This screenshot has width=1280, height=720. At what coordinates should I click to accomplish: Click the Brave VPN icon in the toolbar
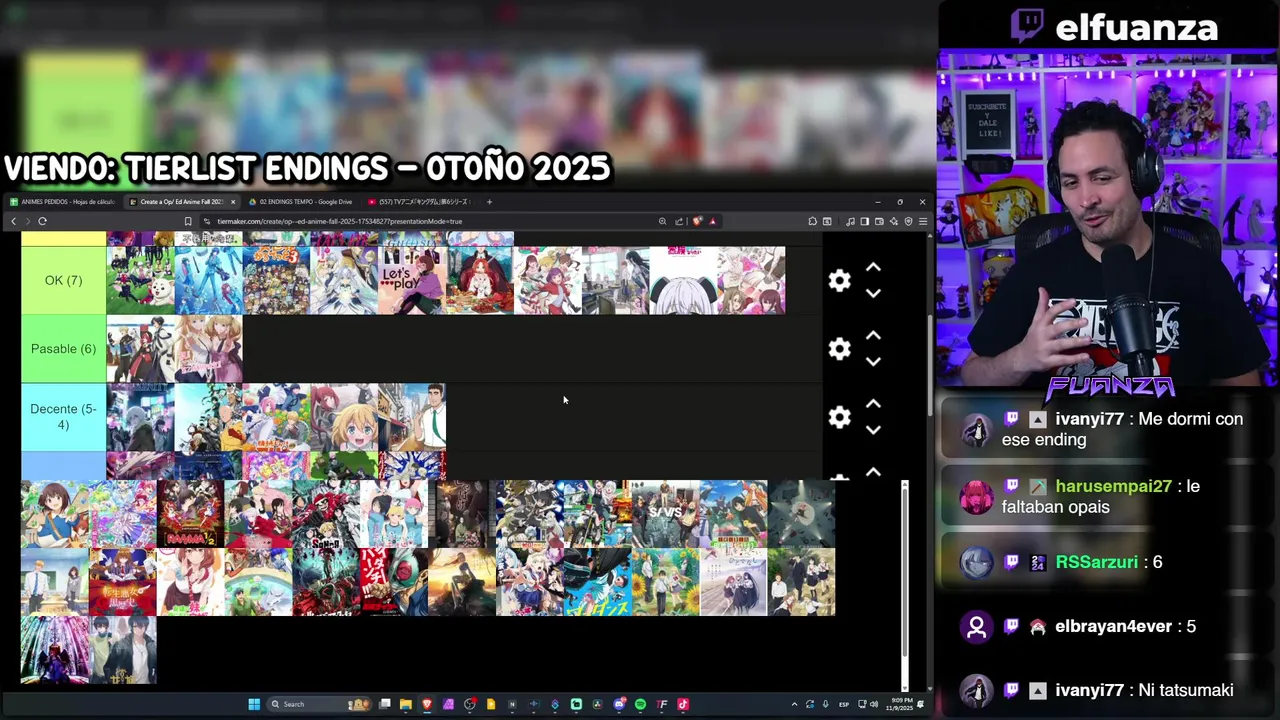click(x=908, y=221)
